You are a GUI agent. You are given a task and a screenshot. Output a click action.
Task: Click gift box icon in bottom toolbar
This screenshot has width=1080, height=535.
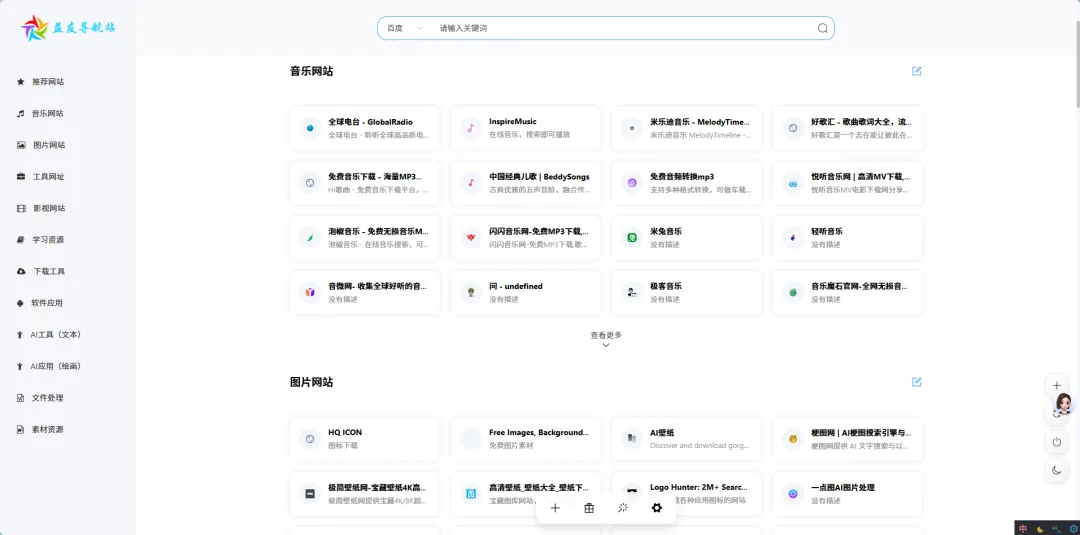coord(589,508)
